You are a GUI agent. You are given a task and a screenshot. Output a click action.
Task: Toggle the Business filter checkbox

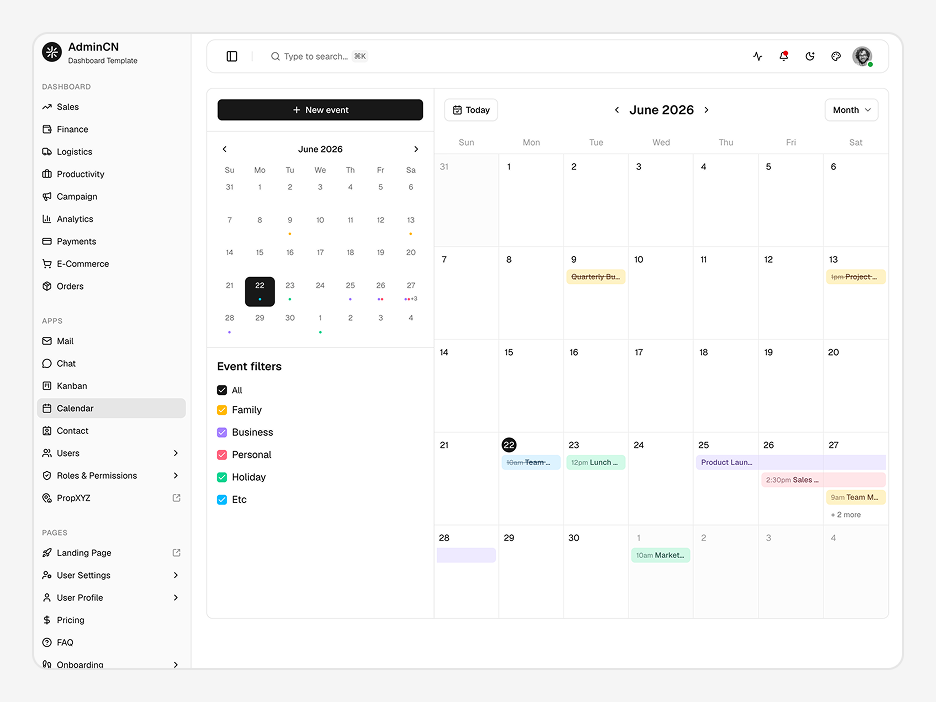point(222,432)
